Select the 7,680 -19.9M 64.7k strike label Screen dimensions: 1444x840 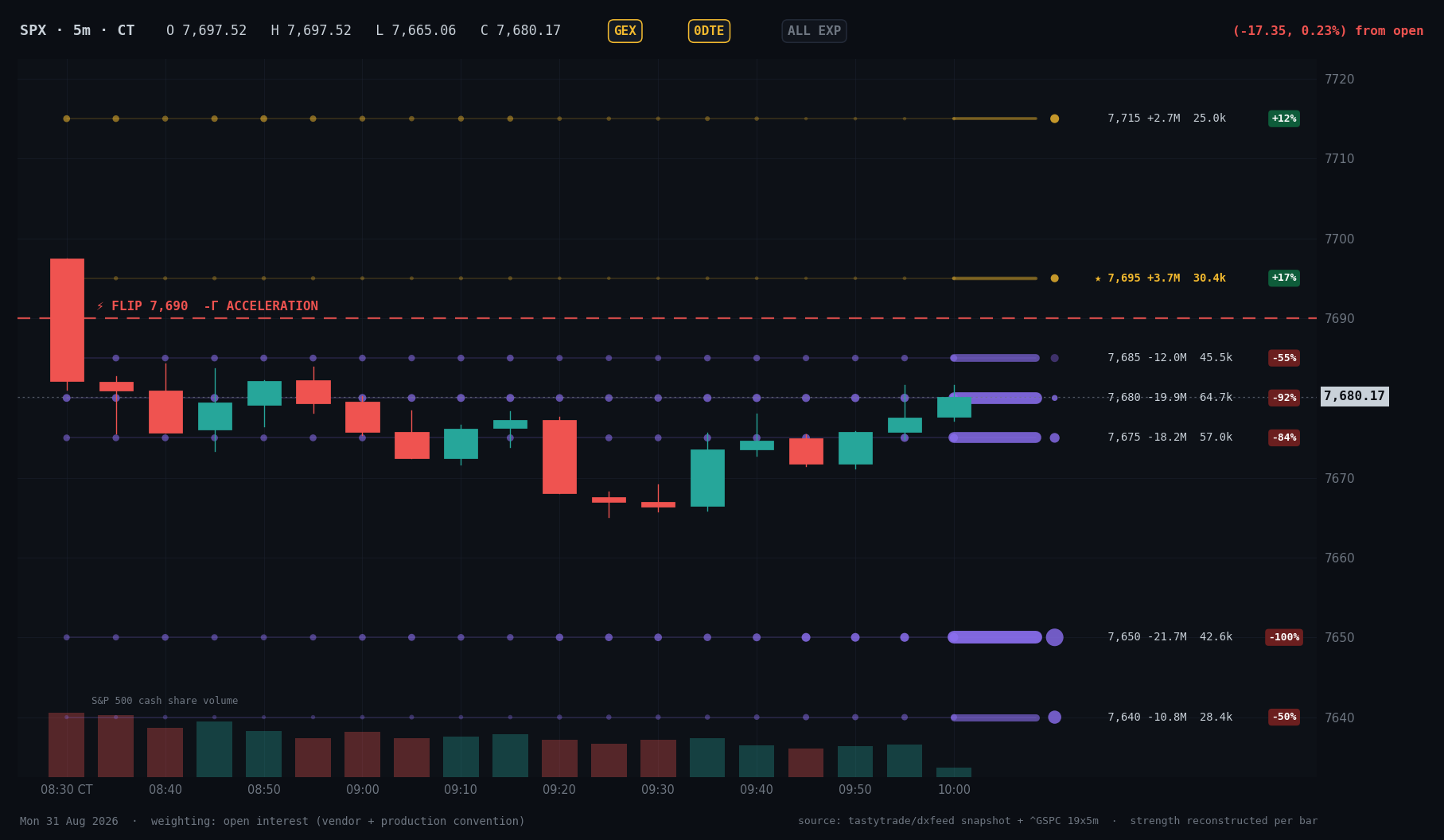(1170, 398)
